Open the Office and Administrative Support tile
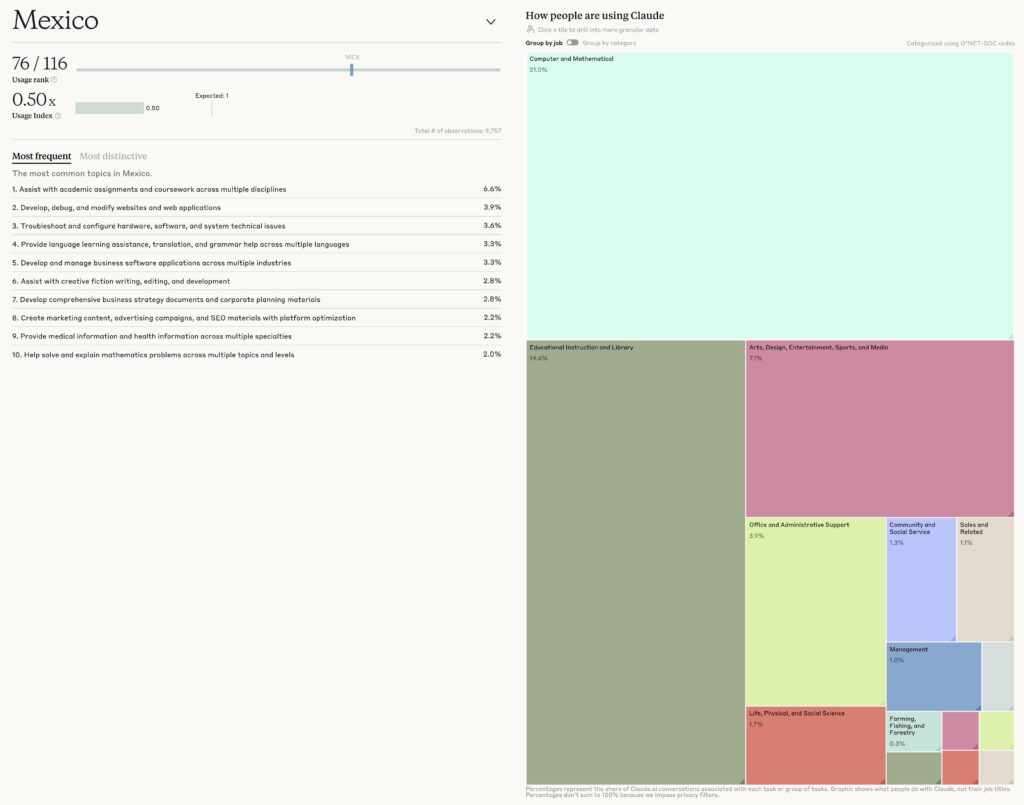 pos(816,612)
